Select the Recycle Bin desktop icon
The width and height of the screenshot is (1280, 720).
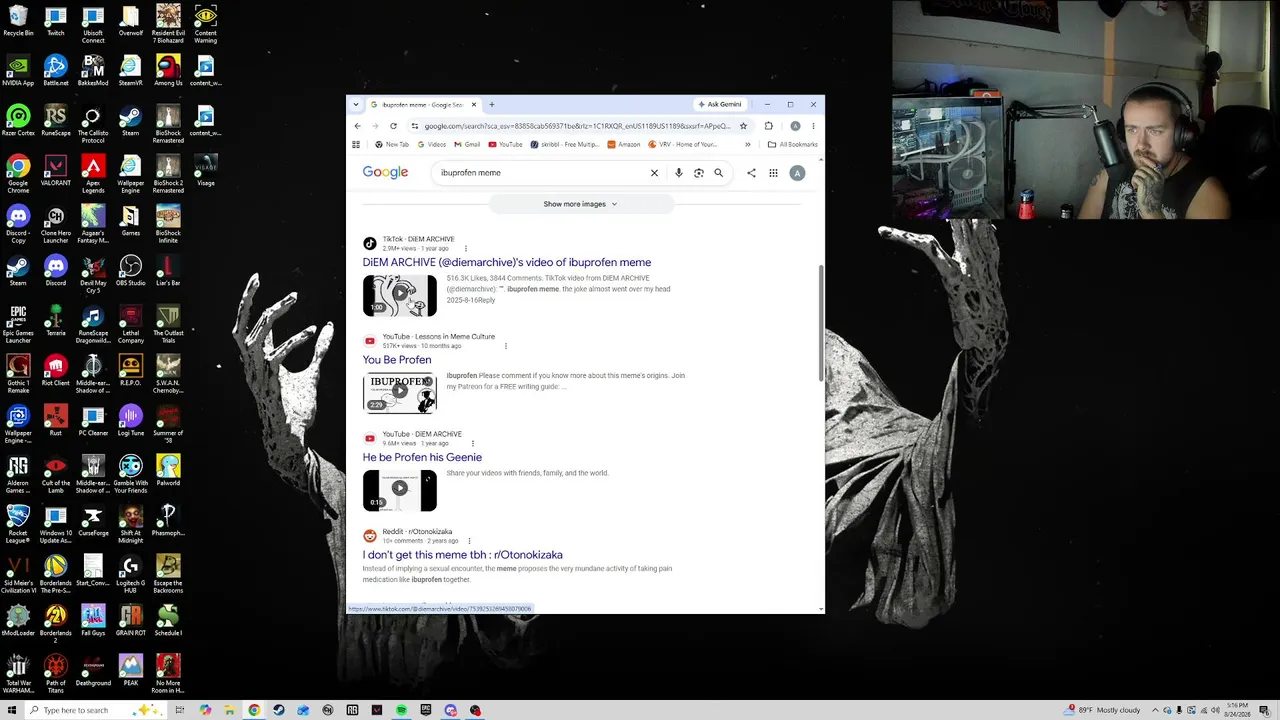(x=18, y=20)
